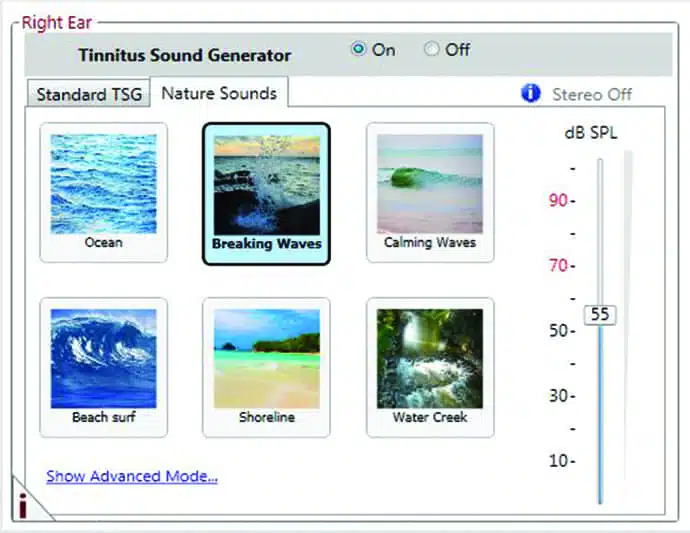This screenshot has height=533, width=690.
Task: Open the Show Advanced Mode link
Action: pyautogui.click(x=132, y=476)
